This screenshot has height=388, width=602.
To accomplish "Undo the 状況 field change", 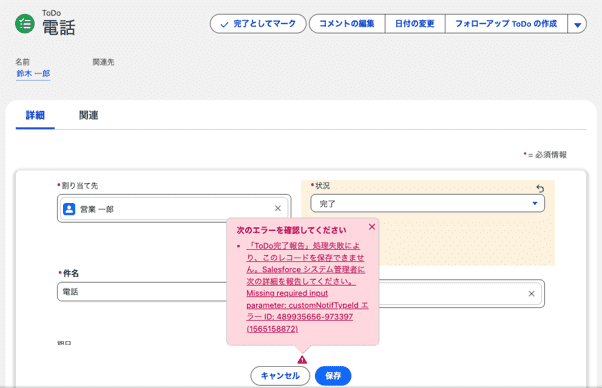I will pos(540,188).
